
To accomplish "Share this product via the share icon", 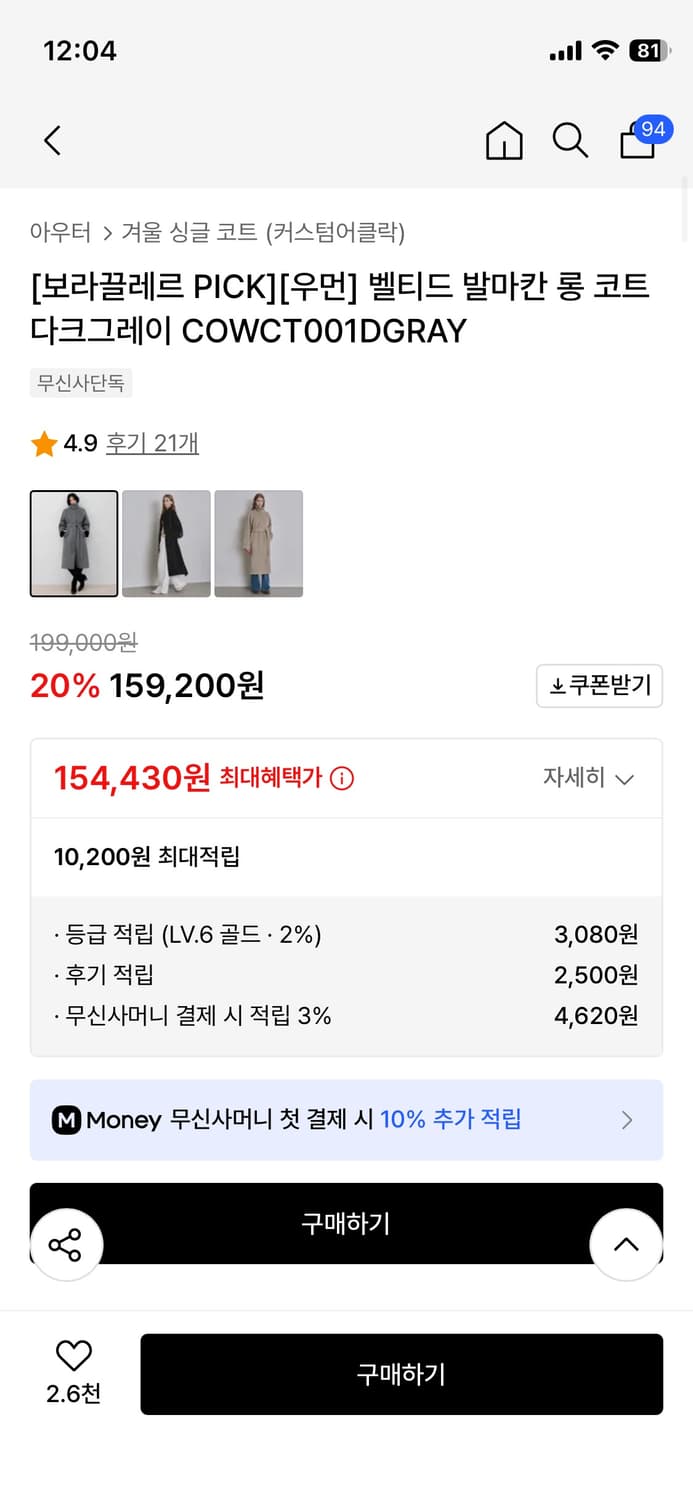I will (67, 1244).
